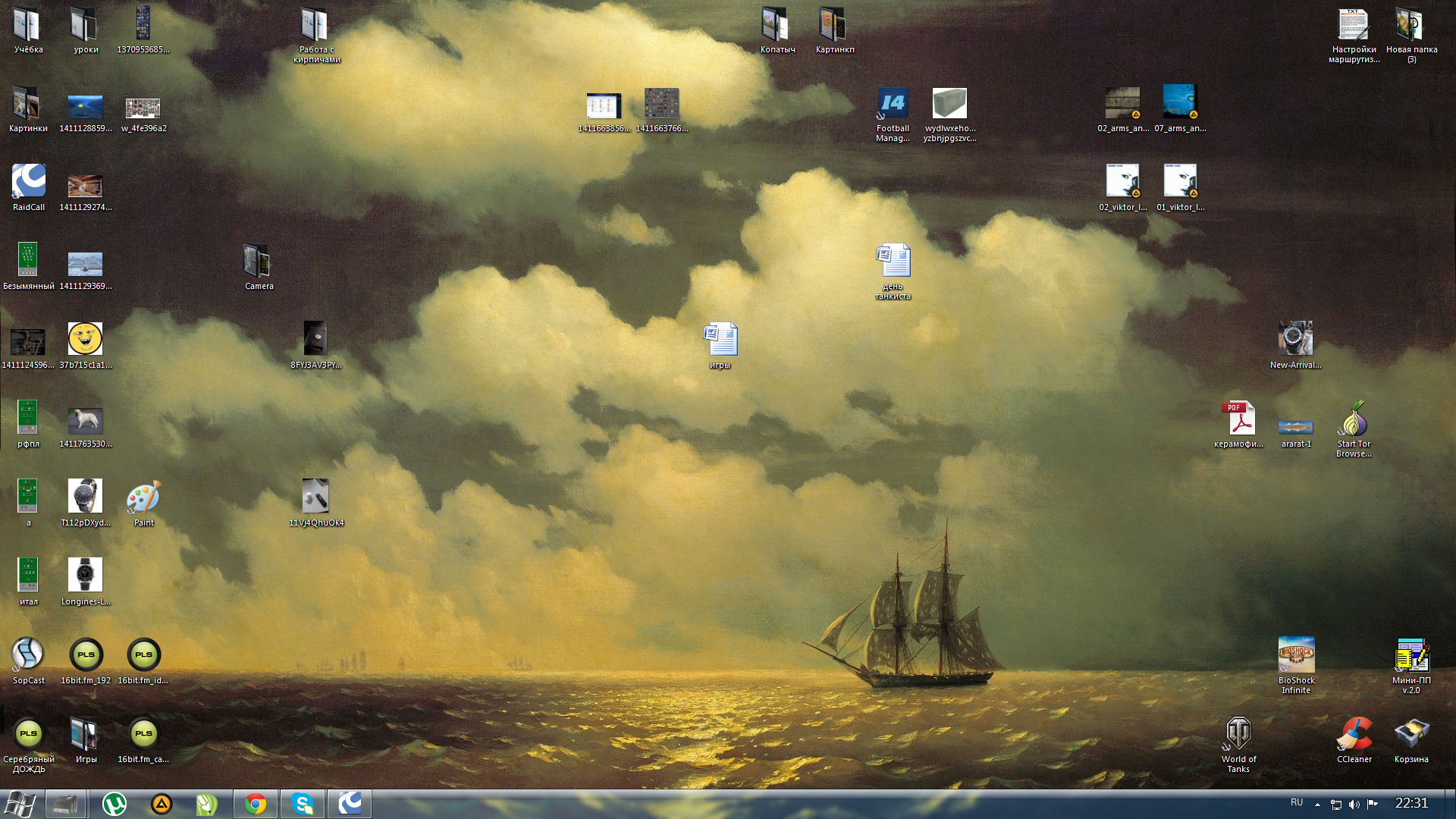Viewport: 1456px width, 819px height.
Task: Click the uTorrent taskbar icon
Action: 115,804
